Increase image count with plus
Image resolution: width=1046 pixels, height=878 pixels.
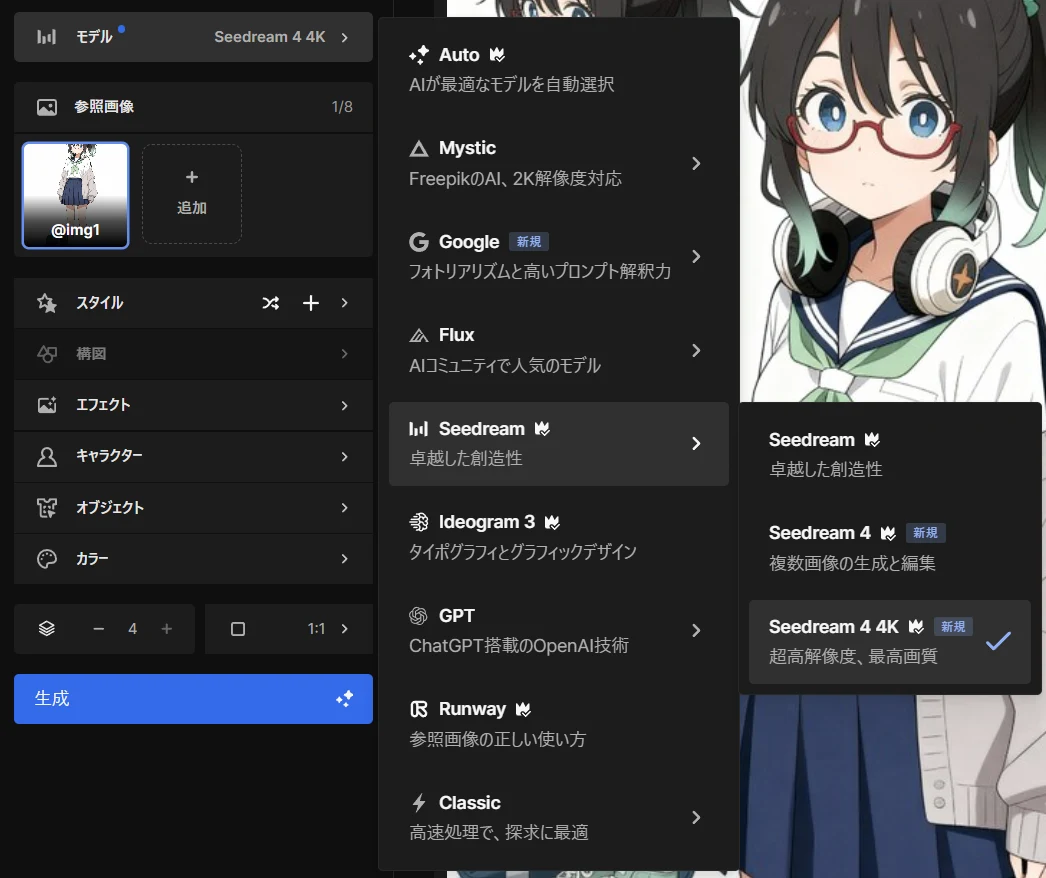pos(167,628)
